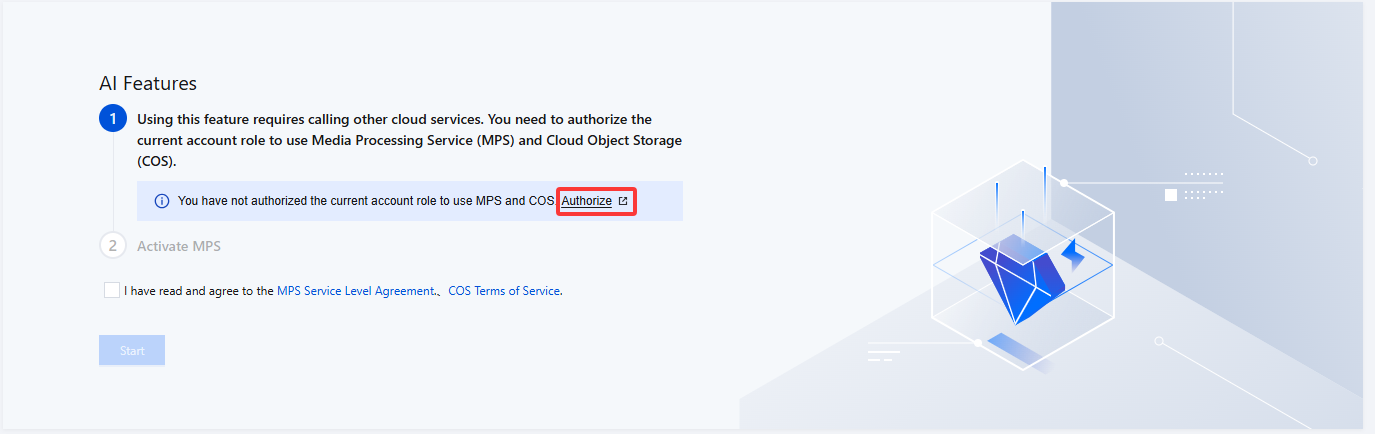Open the MPS Service Level Agreement link
This screenshot has width=1375, height=434.
355,291
